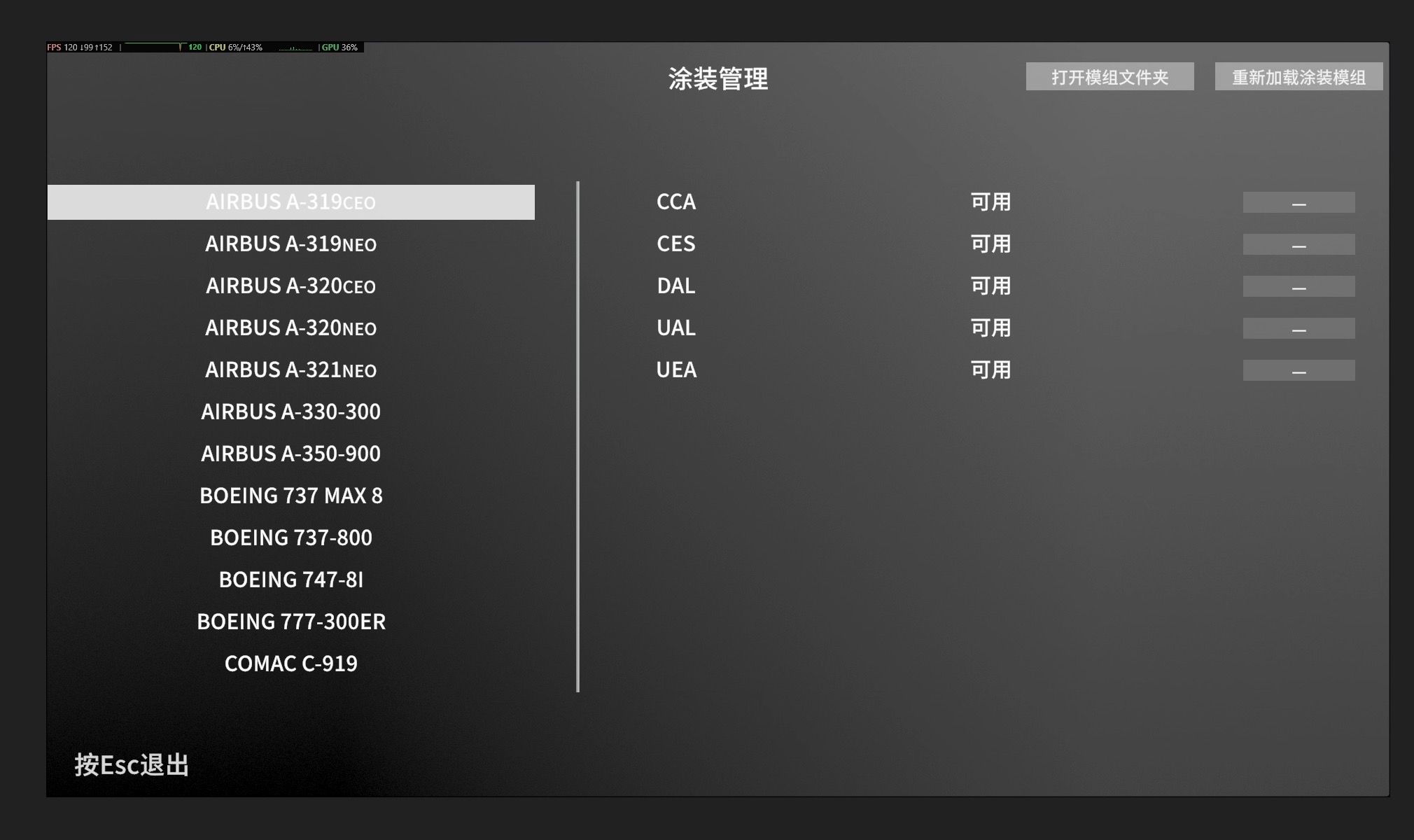The image size is (1414, 840).
Task: Pick BOEING 737 MAX 8 from list
Action: 290,496
